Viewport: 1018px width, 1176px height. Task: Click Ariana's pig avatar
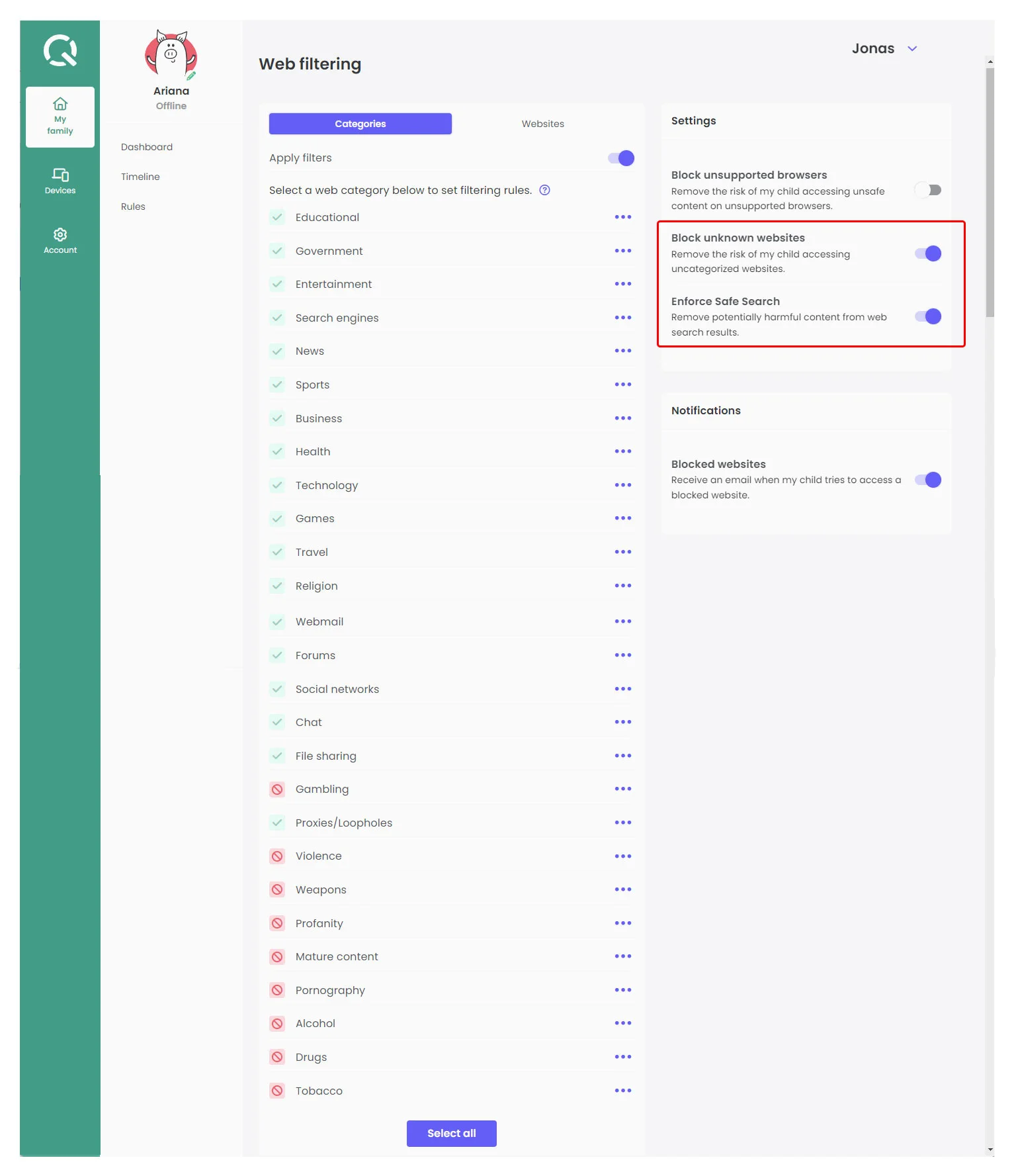[x=171, y=55]
